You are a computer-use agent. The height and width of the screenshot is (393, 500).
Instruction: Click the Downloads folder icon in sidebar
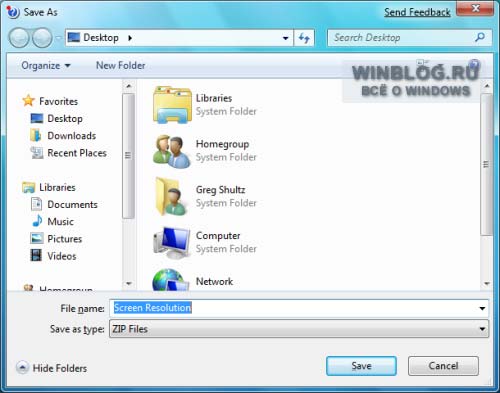[x=36, y=135]
